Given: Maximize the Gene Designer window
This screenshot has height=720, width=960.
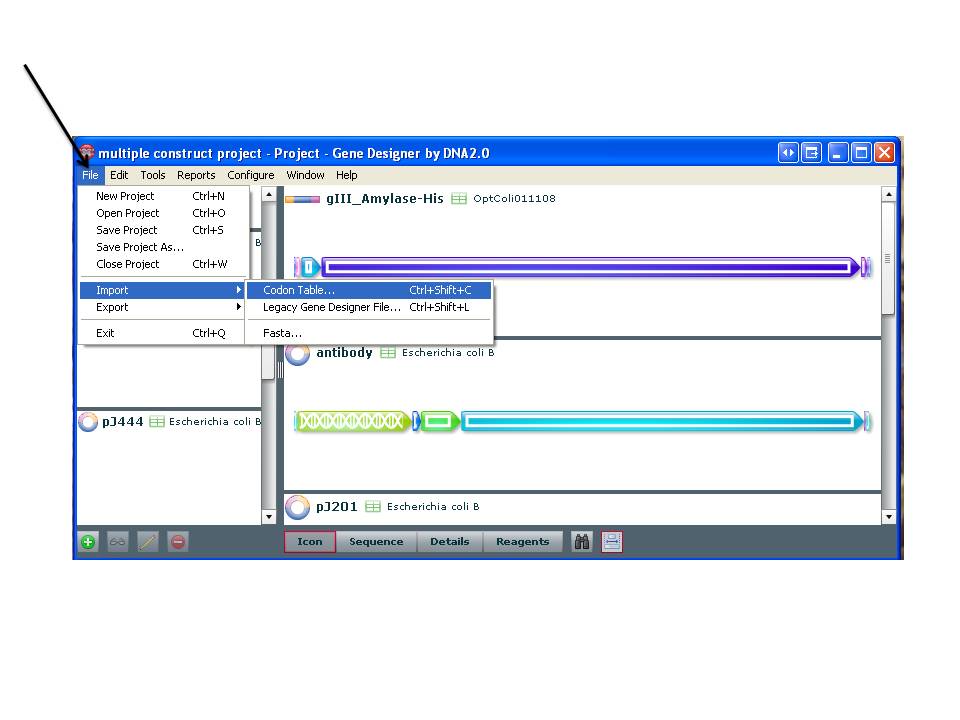Looking at the screenshot, I should click(x=861, y=152).
